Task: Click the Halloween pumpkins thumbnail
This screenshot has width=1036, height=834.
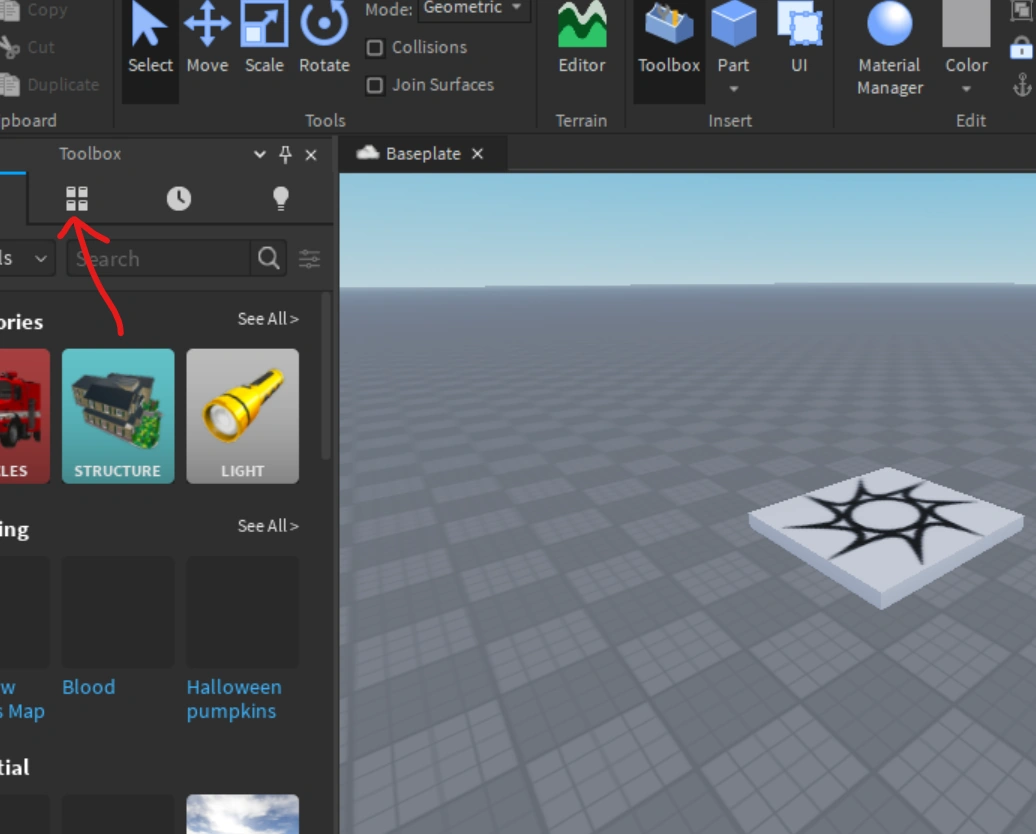Action: point(242,612)
